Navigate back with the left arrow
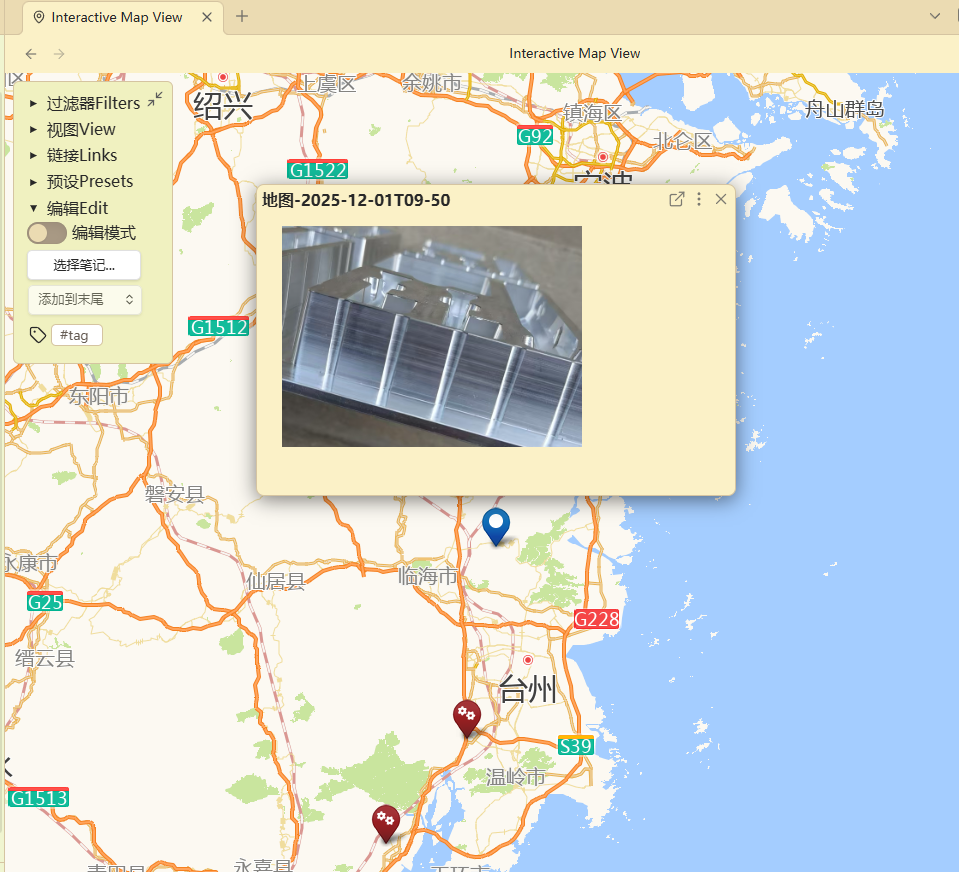 (x=31, y=53)
